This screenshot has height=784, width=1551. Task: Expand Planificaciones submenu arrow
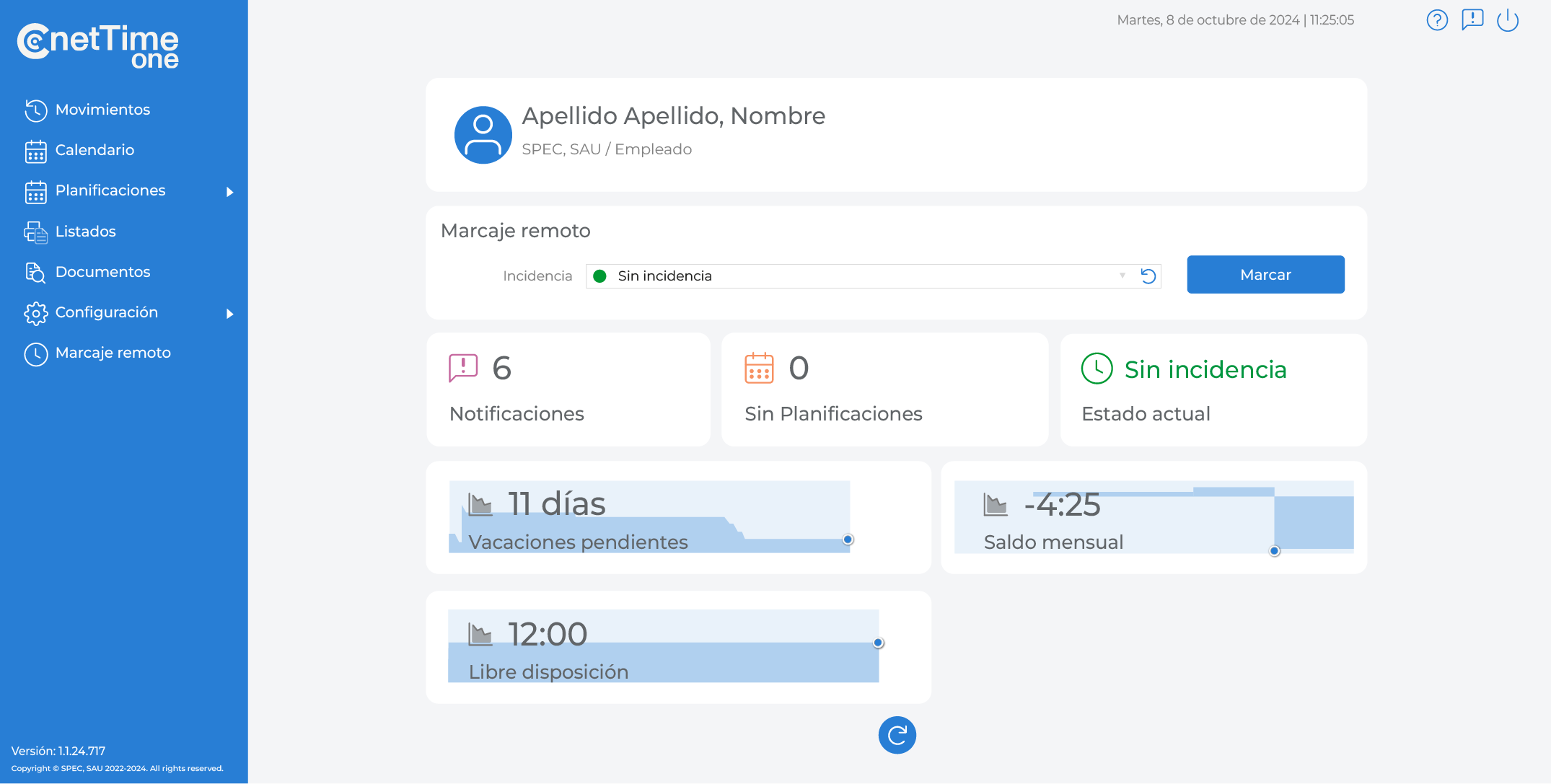(x=229, y=192)
